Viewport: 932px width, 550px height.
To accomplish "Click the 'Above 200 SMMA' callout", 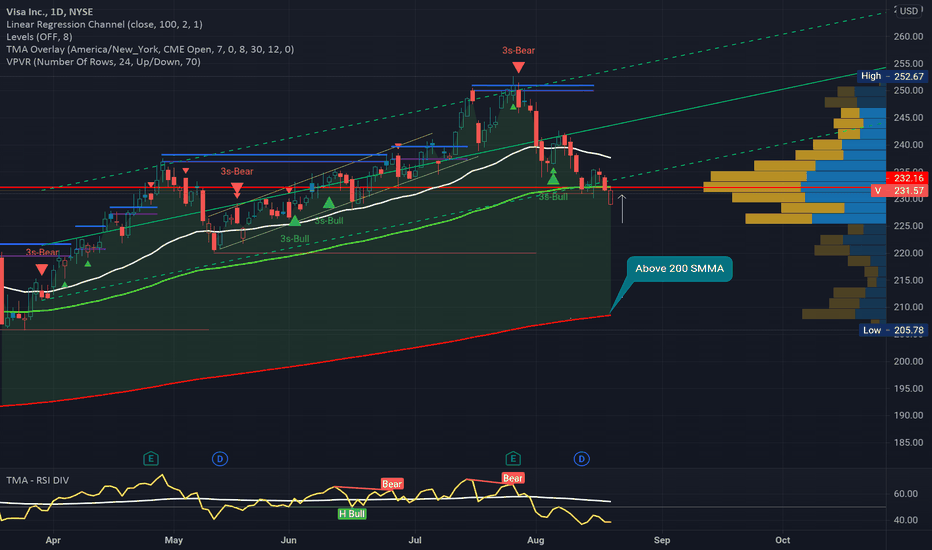I will point(679,269).
